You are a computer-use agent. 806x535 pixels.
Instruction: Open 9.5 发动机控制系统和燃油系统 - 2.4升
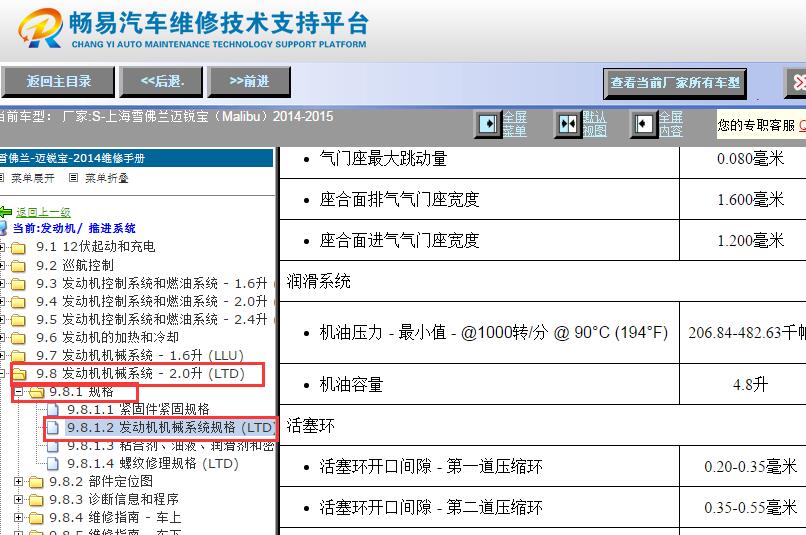click(152, 319)
